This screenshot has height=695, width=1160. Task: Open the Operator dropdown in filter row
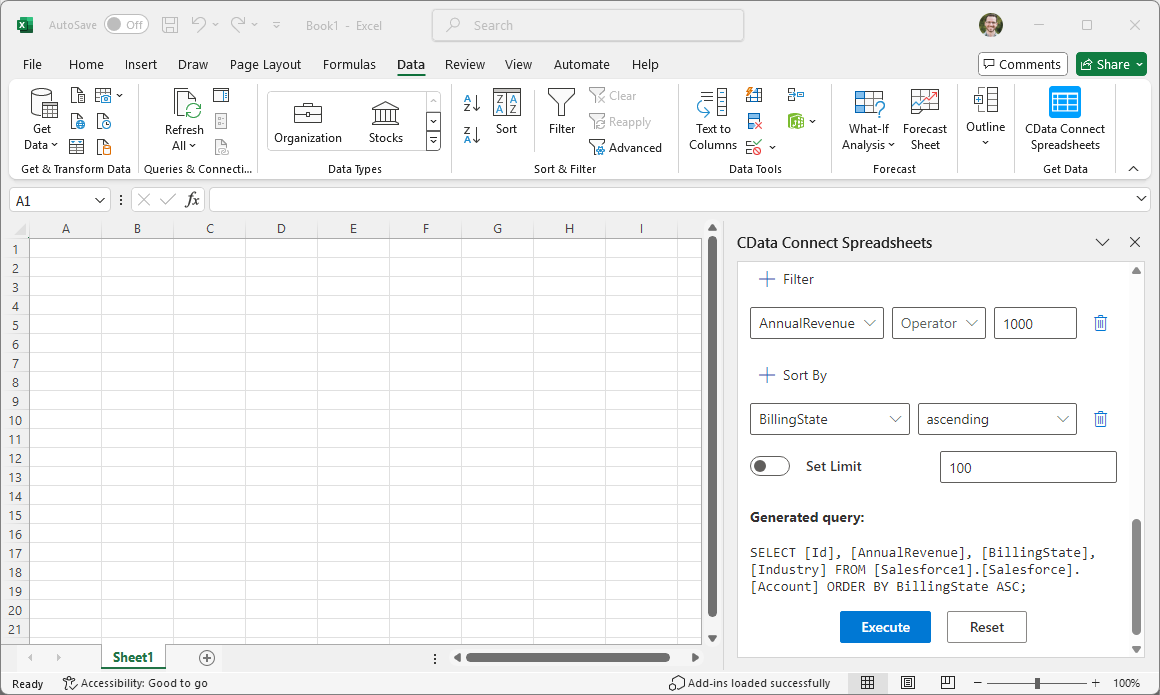tap(938, 323)
